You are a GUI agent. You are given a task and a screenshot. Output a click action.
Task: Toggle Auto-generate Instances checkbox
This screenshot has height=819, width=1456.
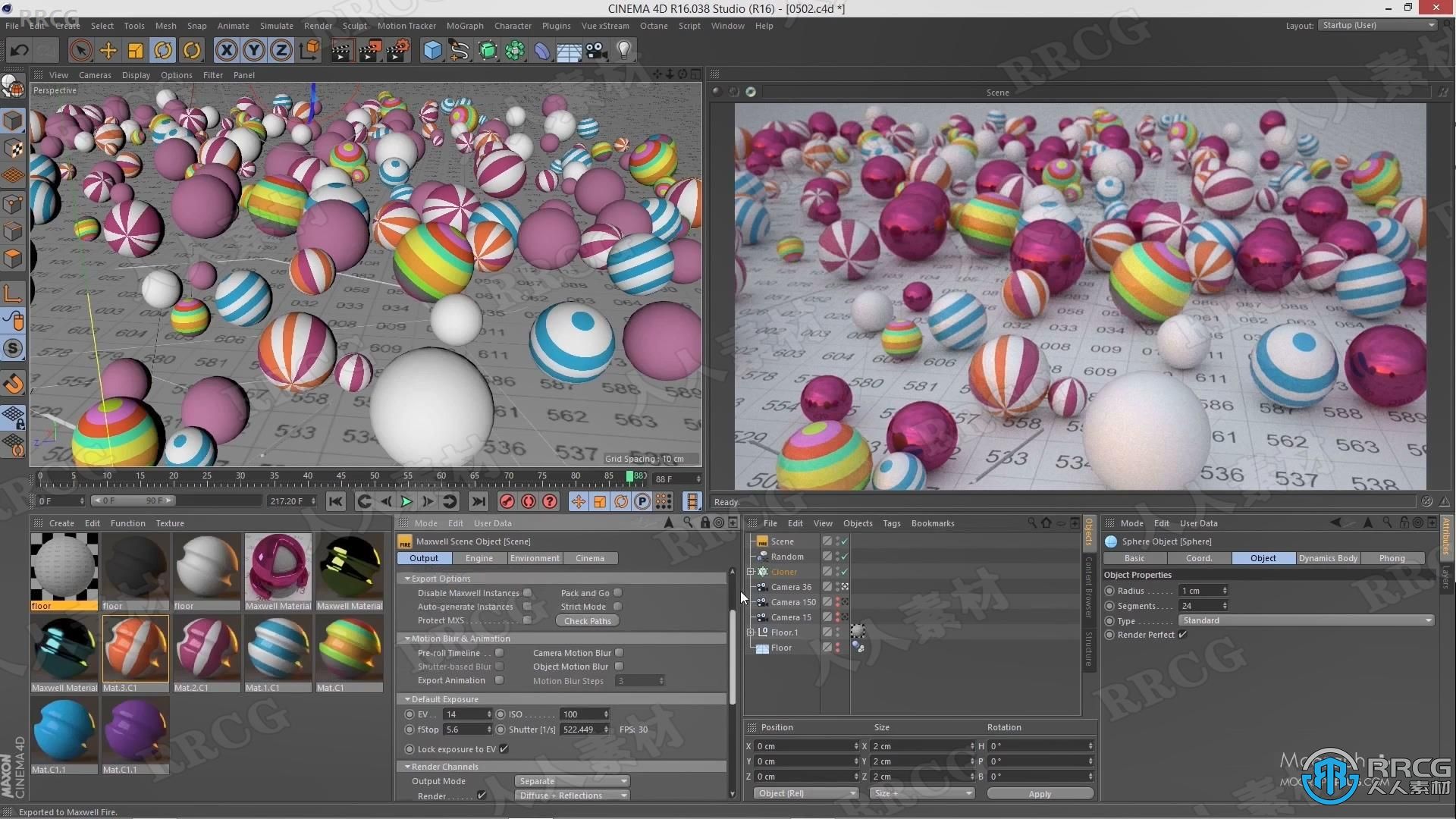tap(528, 607)
